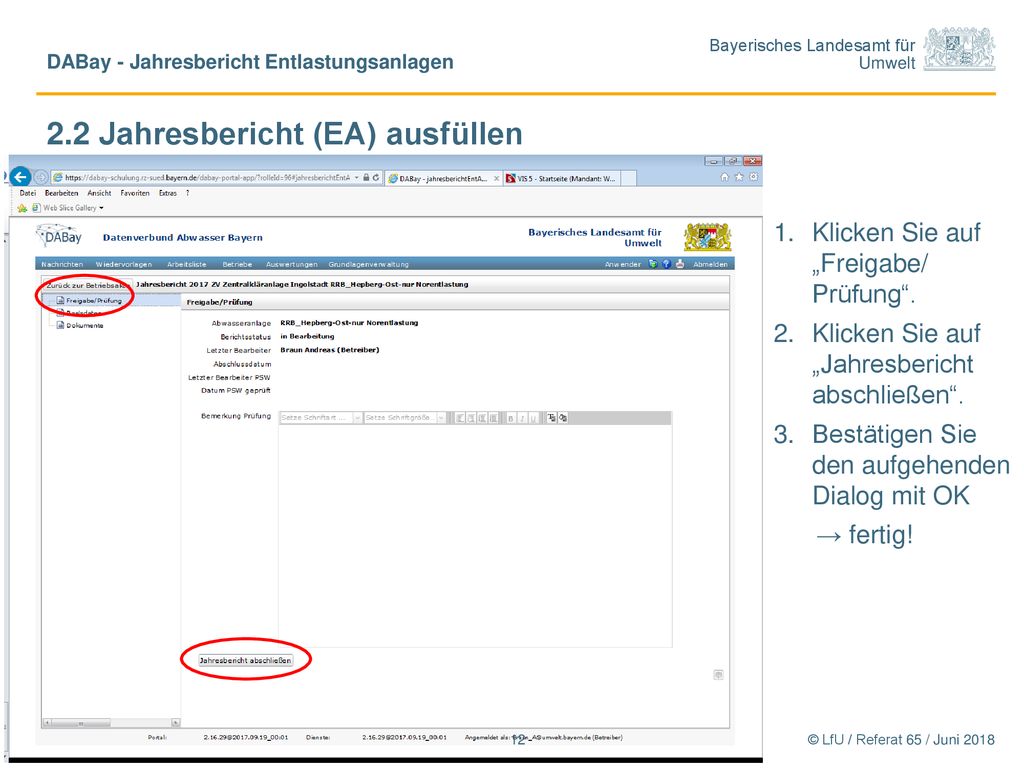Toggle underline formatting in the editor toolbar

tap(533, 418)
